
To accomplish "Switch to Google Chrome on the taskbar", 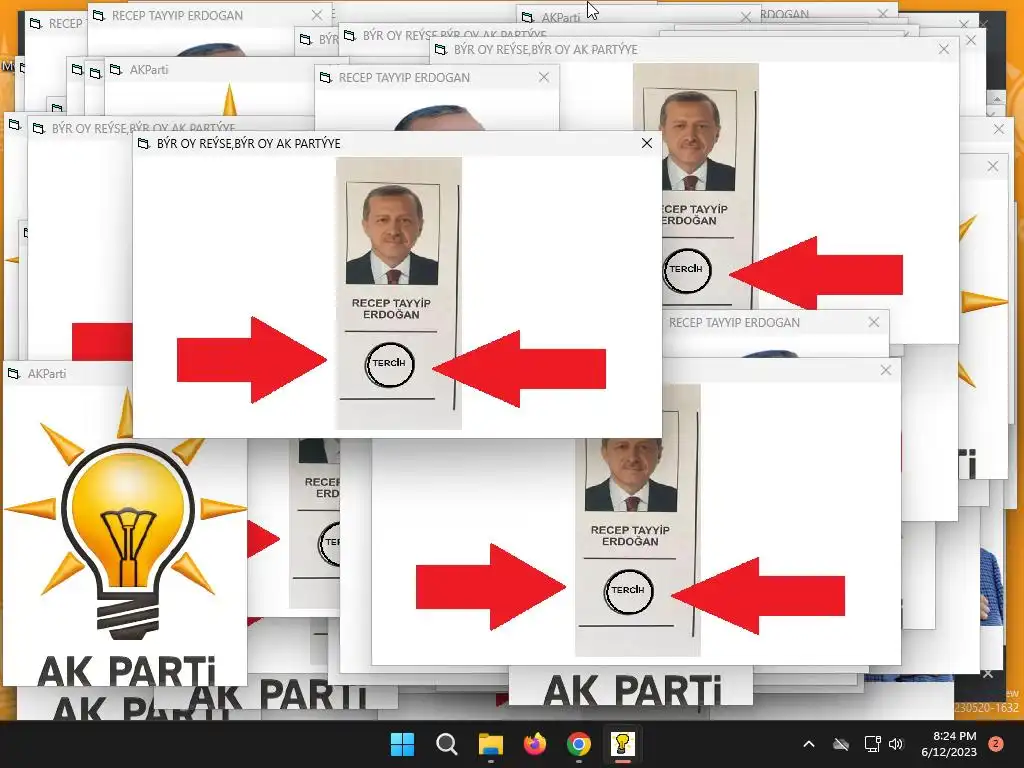I will point(579,744).
